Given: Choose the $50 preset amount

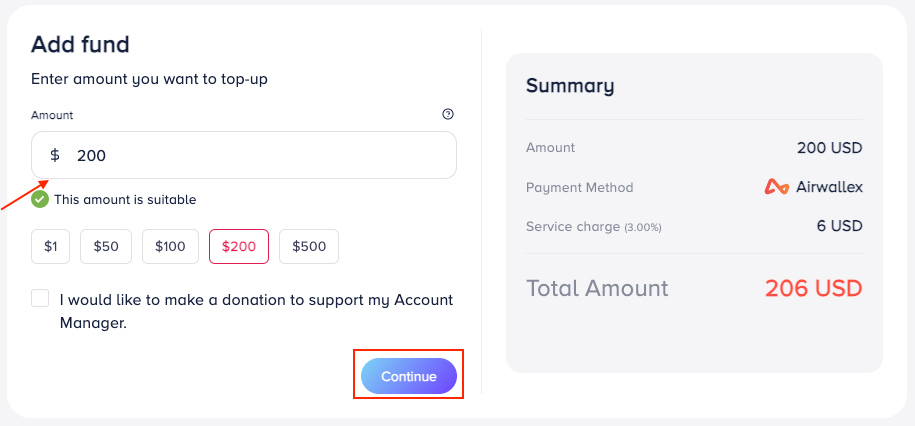Looking at the screenshot, I should point(106,246).
